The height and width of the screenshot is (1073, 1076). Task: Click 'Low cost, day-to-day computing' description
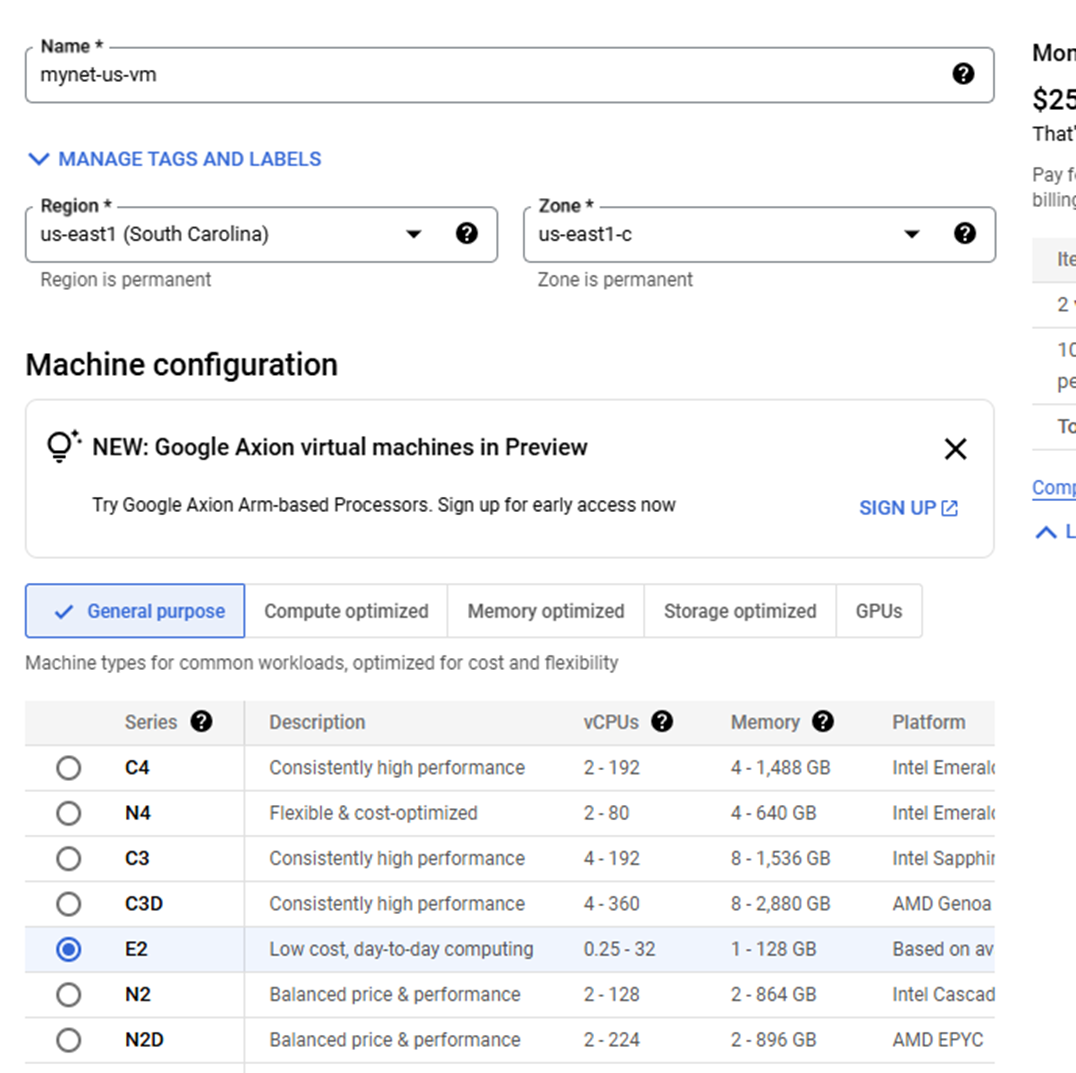[401, 949]
